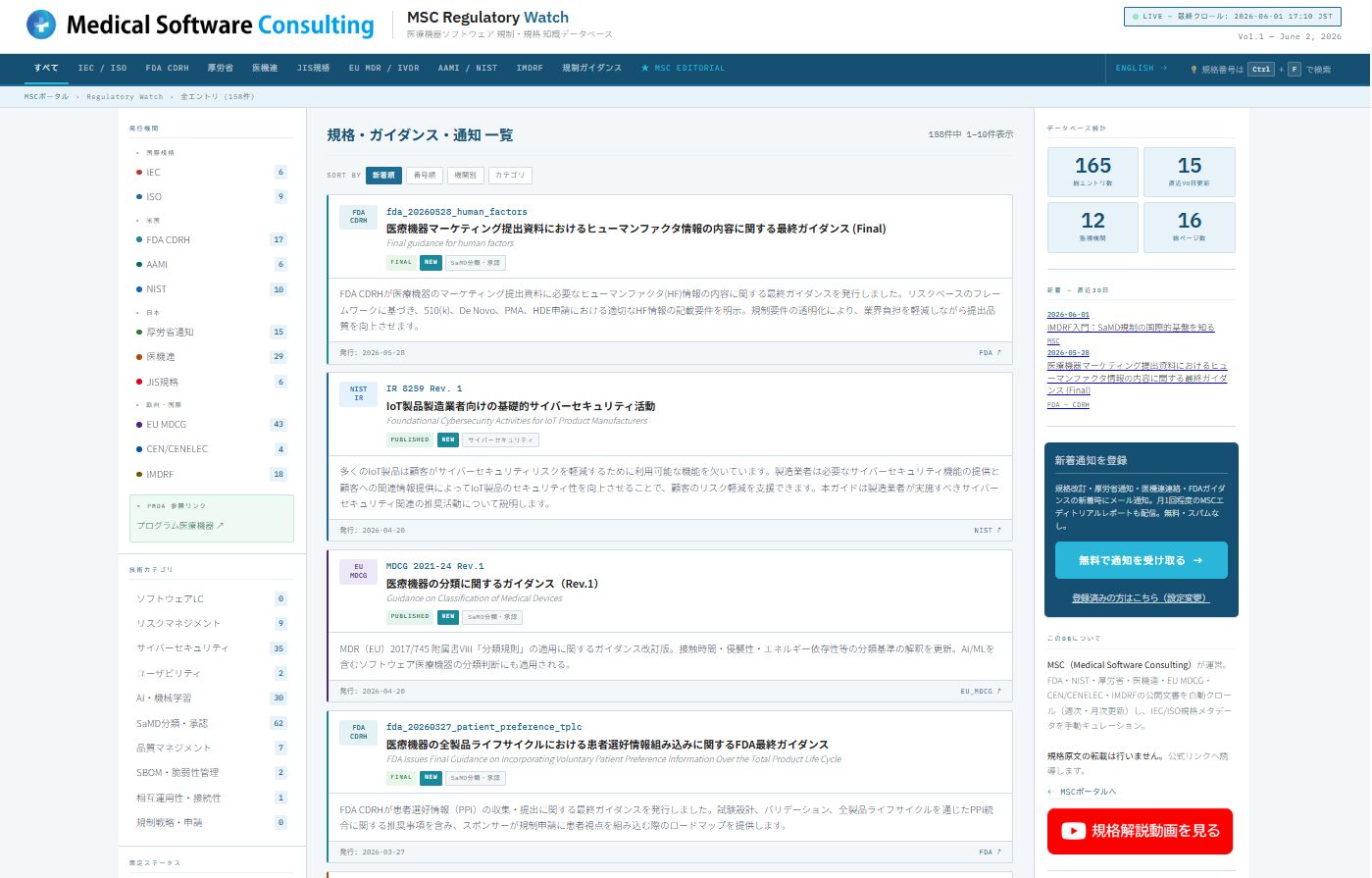Filter by 厚労省通知

point(211,333)
